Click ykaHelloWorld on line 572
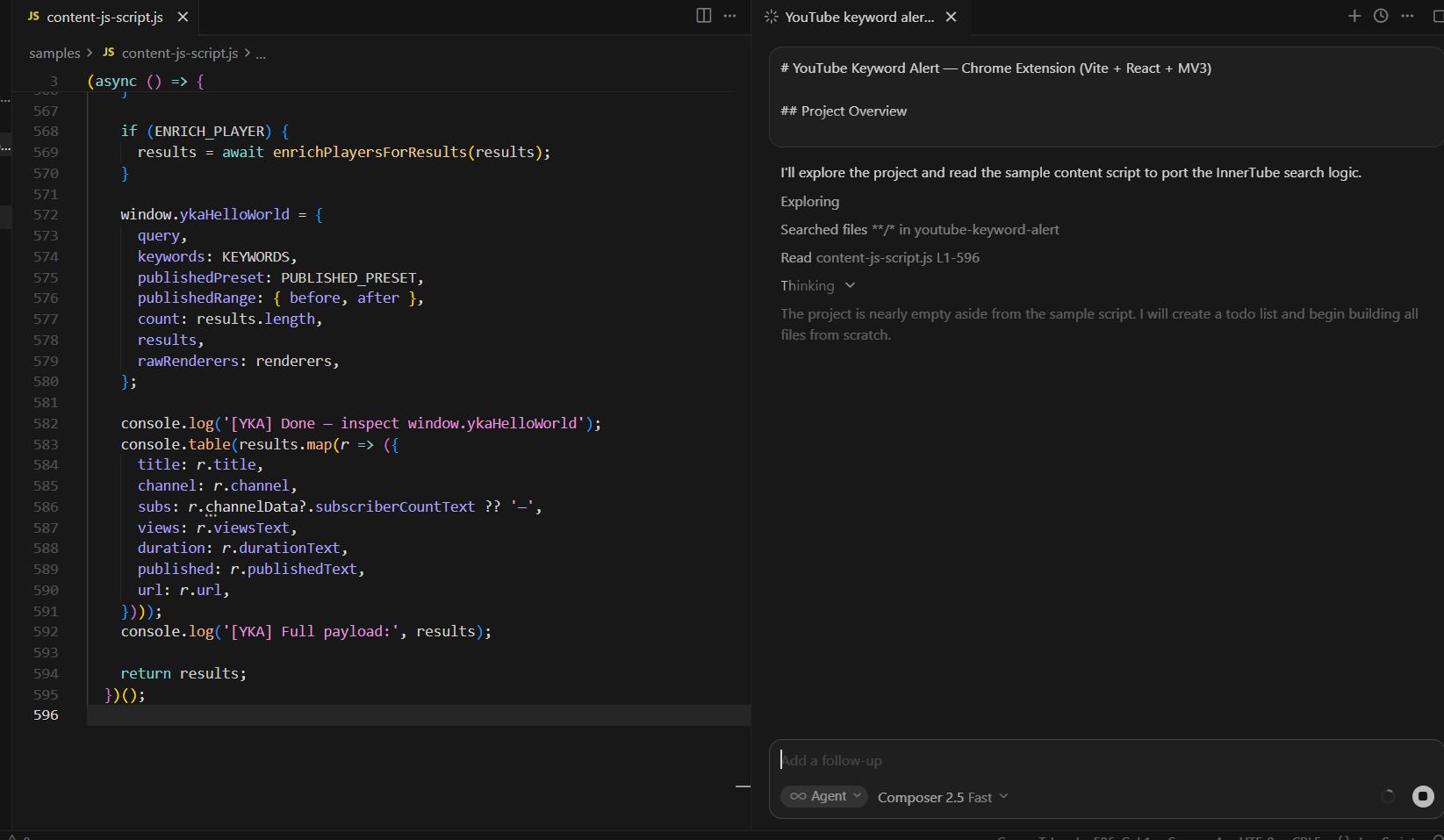This screenshot has height=840, width=1444. (234, 214)
